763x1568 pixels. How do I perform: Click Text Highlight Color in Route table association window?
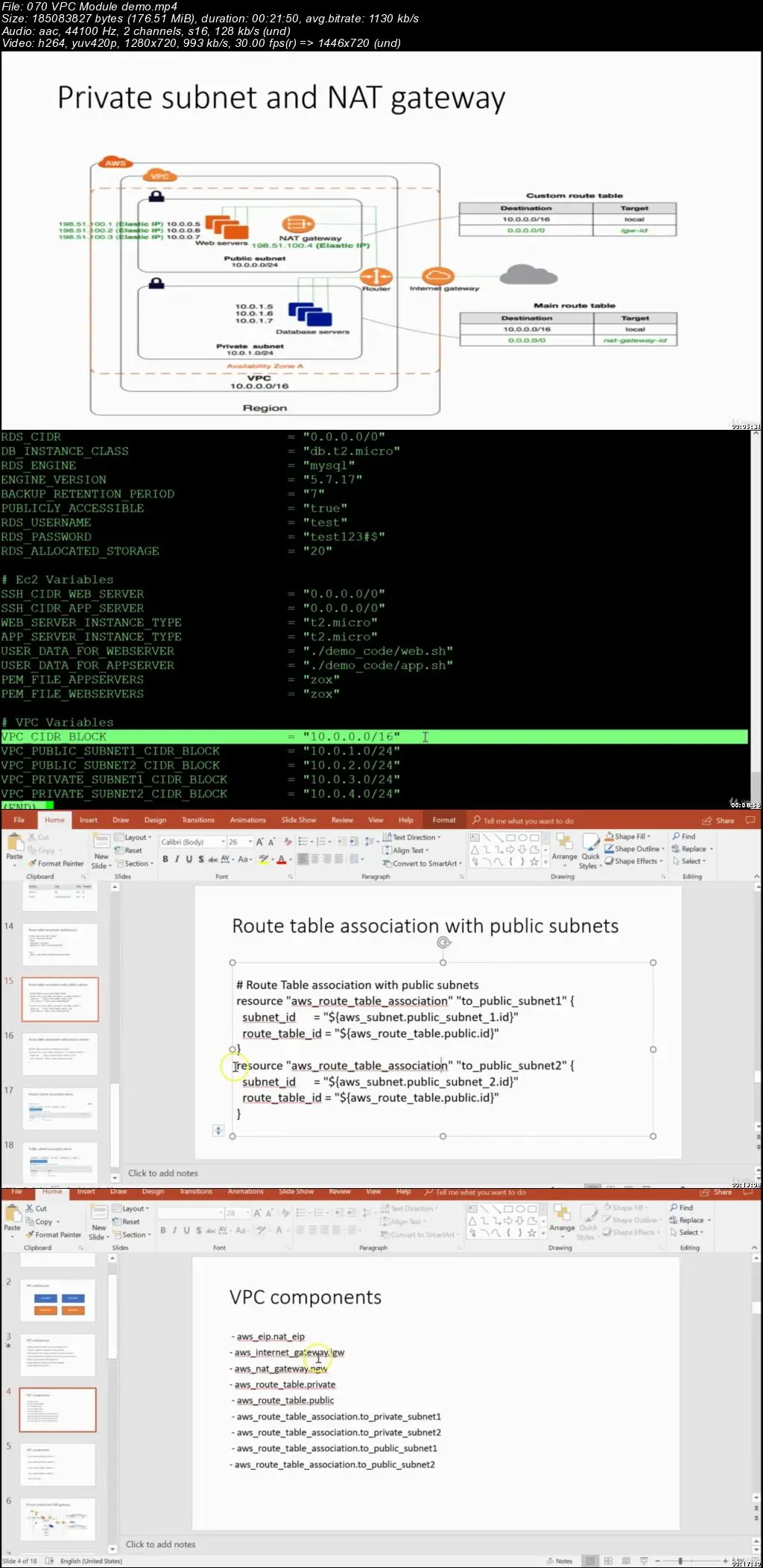pos(264,860)
